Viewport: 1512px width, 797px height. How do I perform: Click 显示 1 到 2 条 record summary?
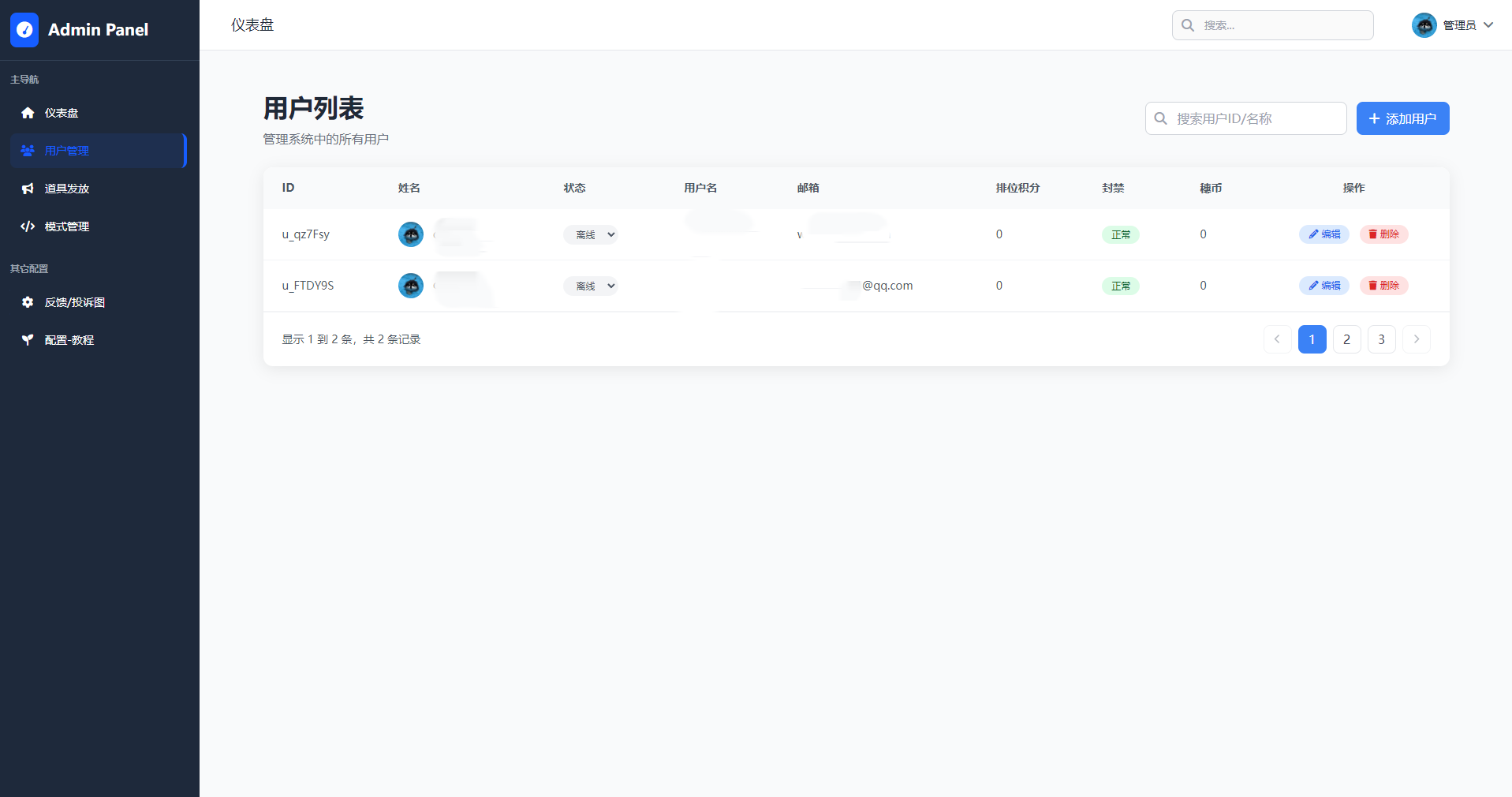(x=351, y=339)
